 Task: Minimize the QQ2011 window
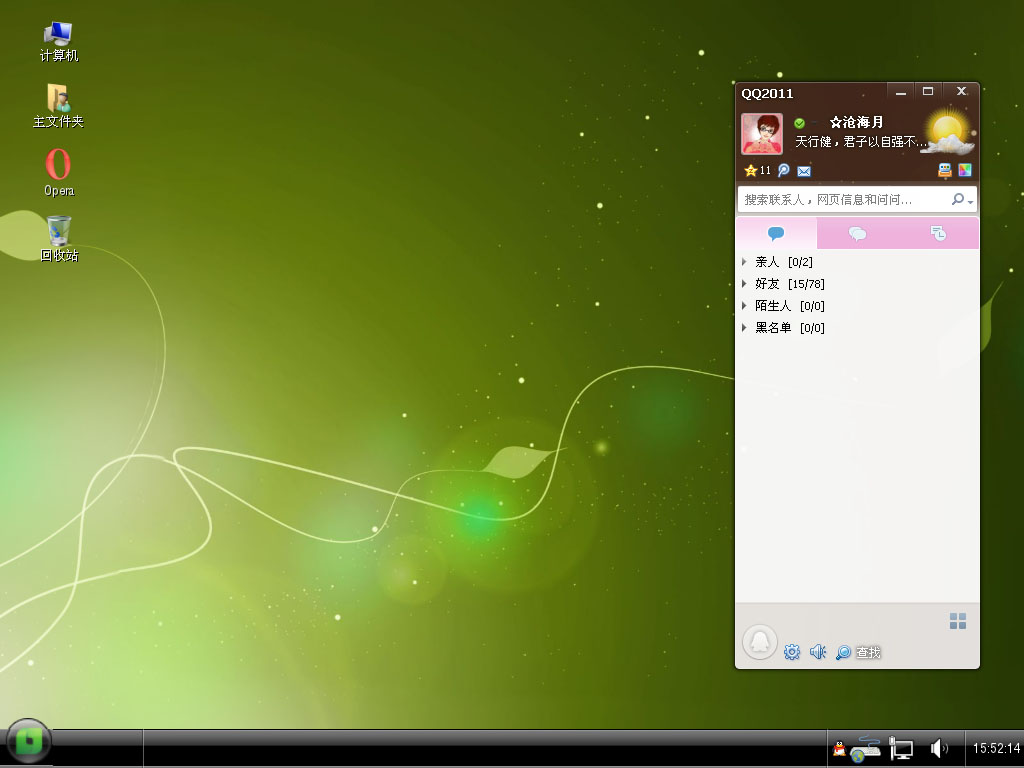(x=901, y=92)
